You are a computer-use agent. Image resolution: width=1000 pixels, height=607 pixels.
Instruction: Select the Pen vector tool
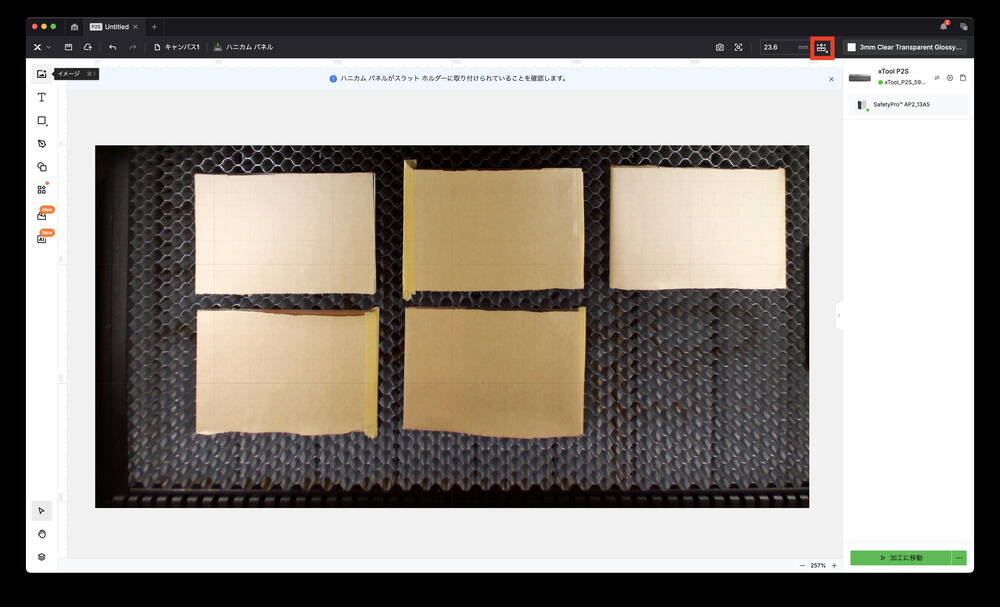click(x=41, y=143)
